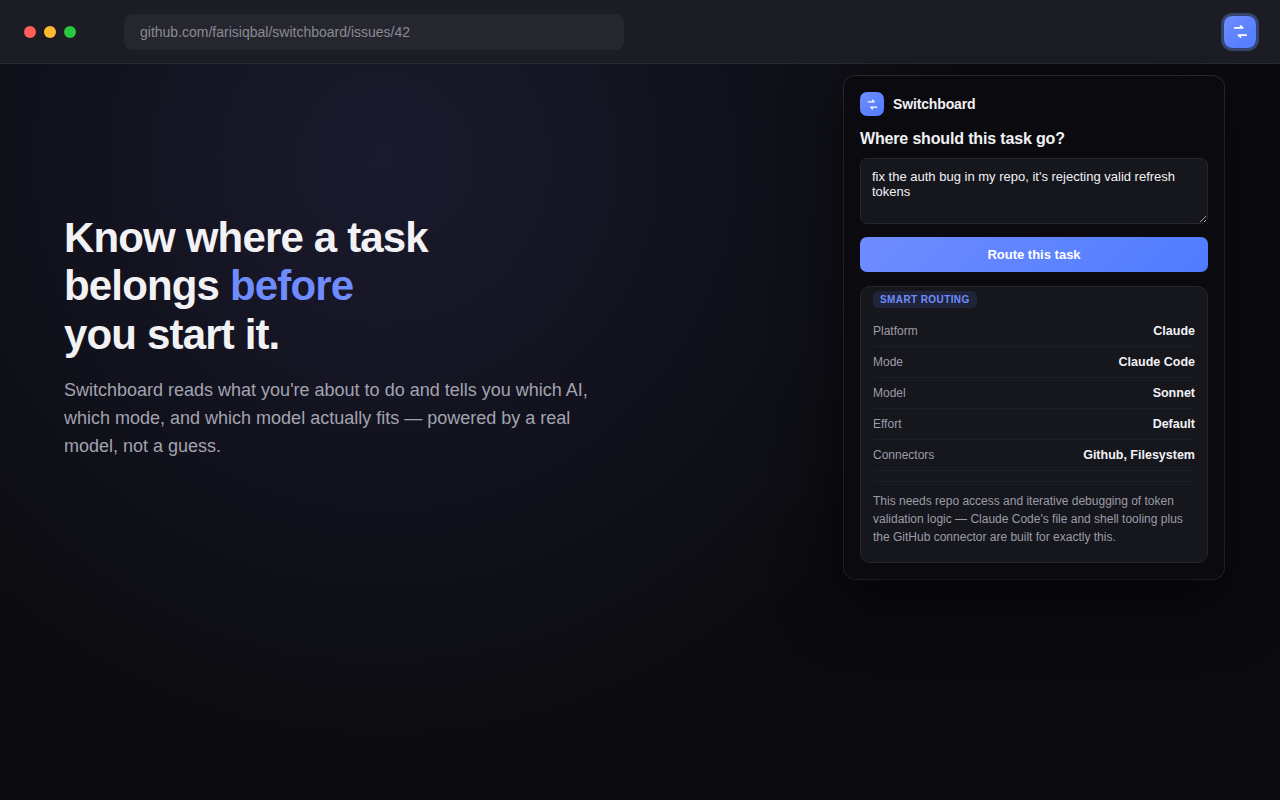Click the Mode row label

point(888,362)
